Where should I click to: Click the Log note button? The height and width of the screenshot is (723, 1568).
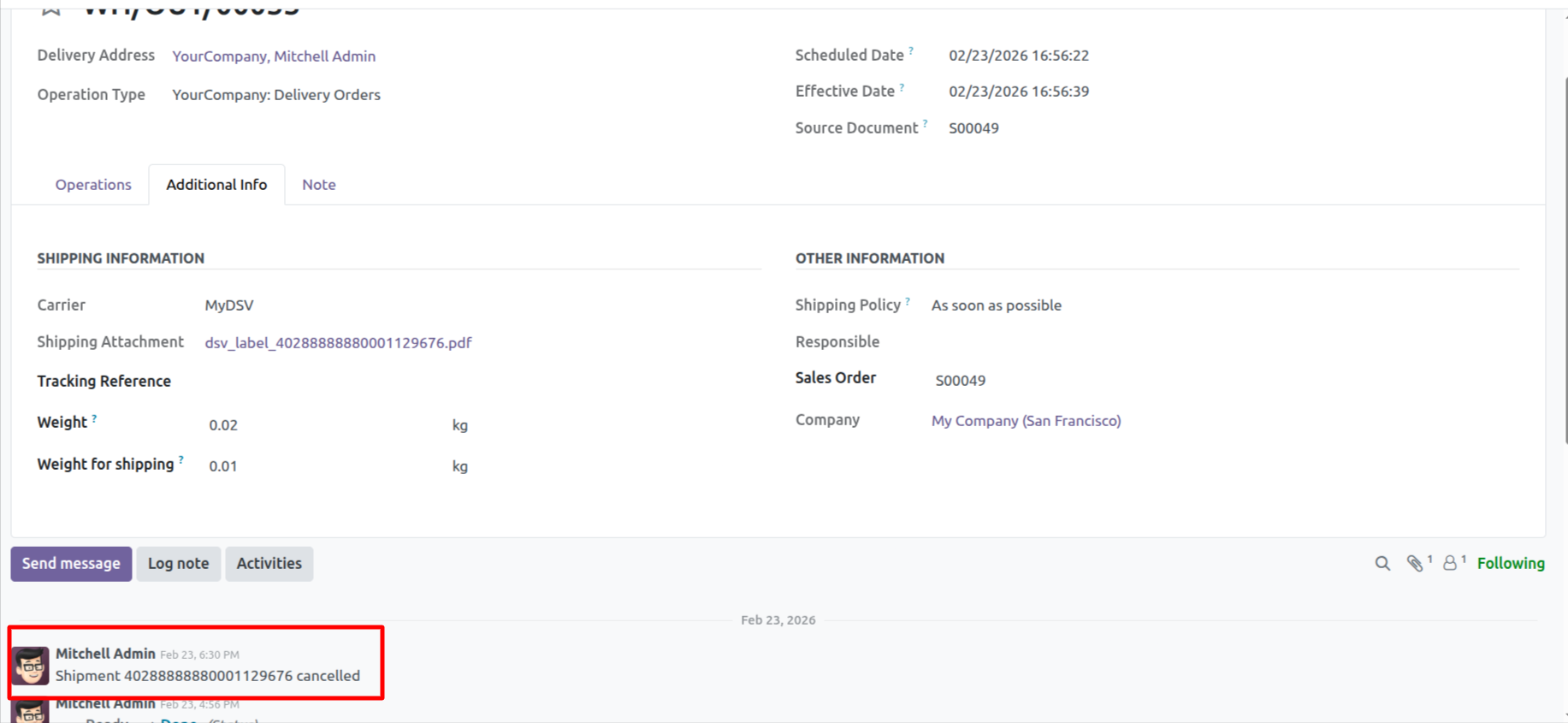[178, 564]
